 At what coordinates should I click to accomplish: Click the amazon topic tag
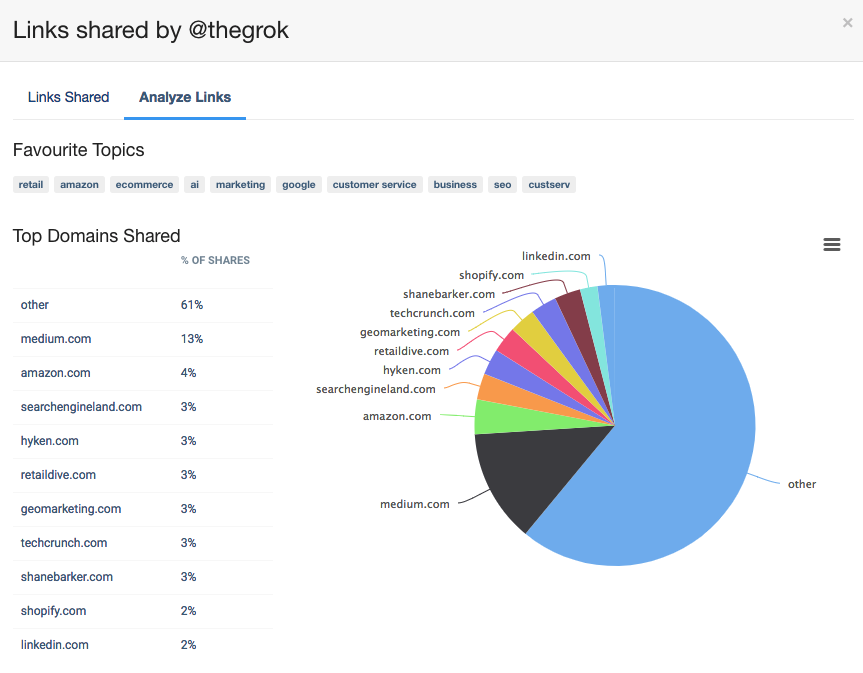pos(79,184)
